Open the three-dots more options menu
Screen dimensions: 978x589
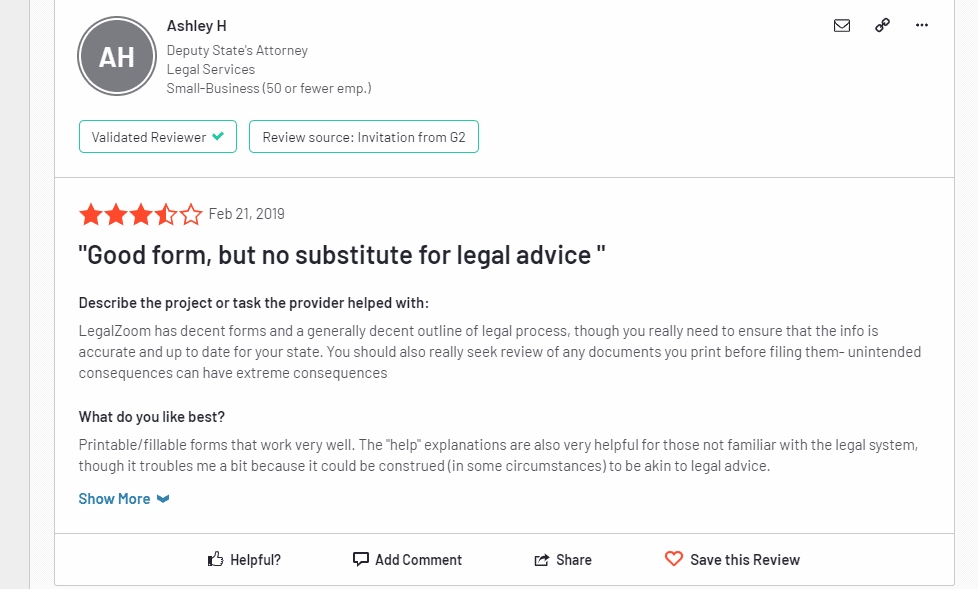coord(922,25)
